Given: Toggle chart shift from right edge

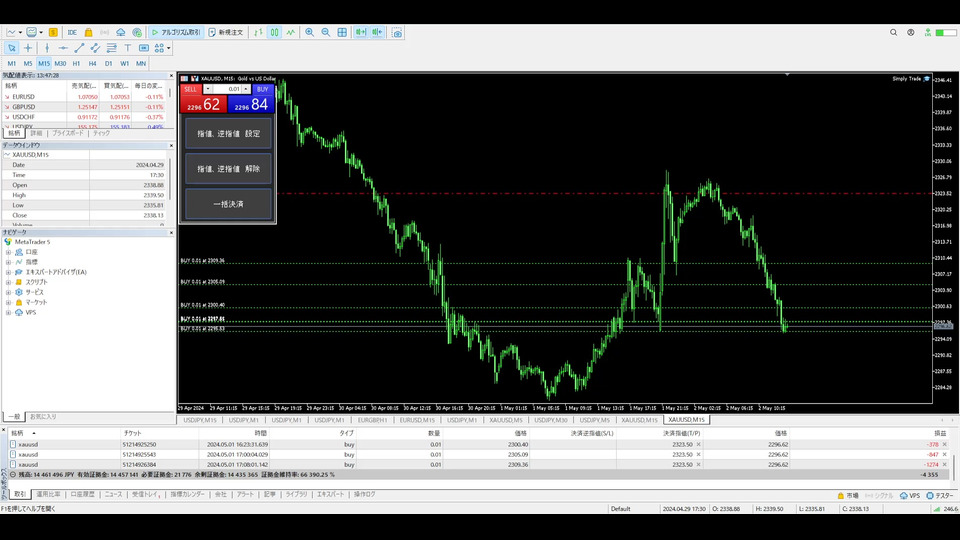Looking at the screenshot, I should 377,32.
